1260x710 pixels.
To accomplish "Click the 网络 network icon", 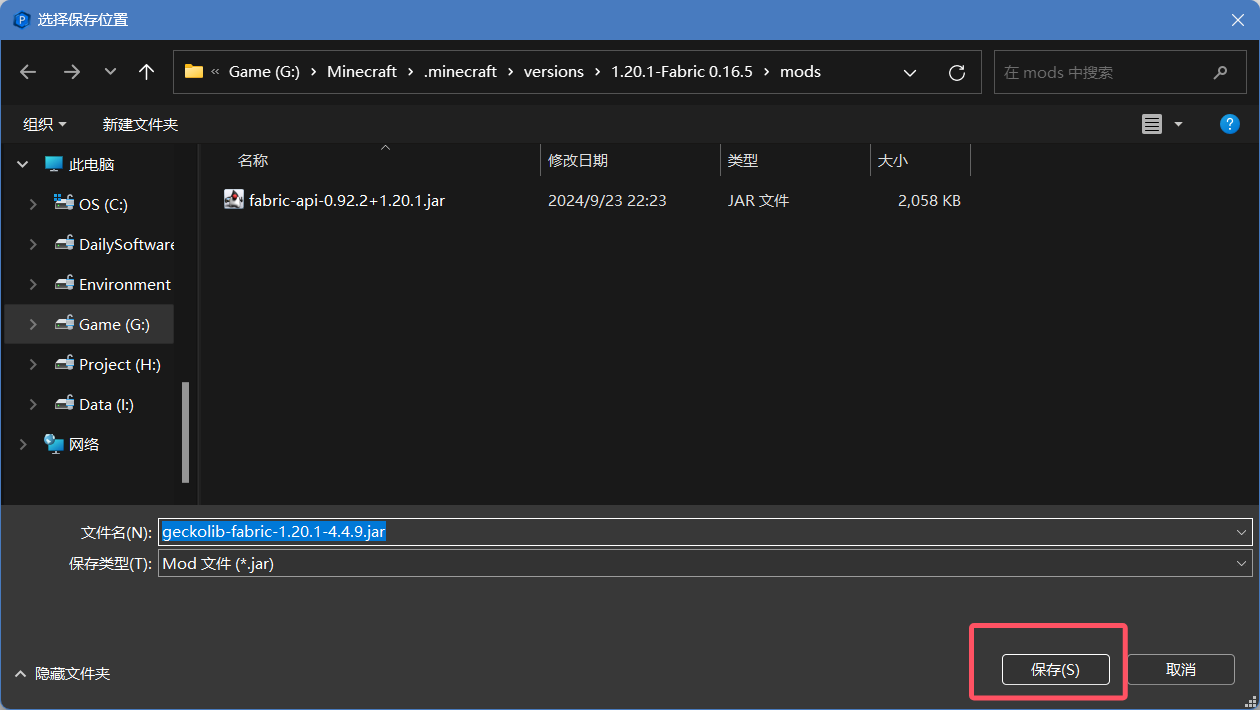I will (x=54, y=443).
